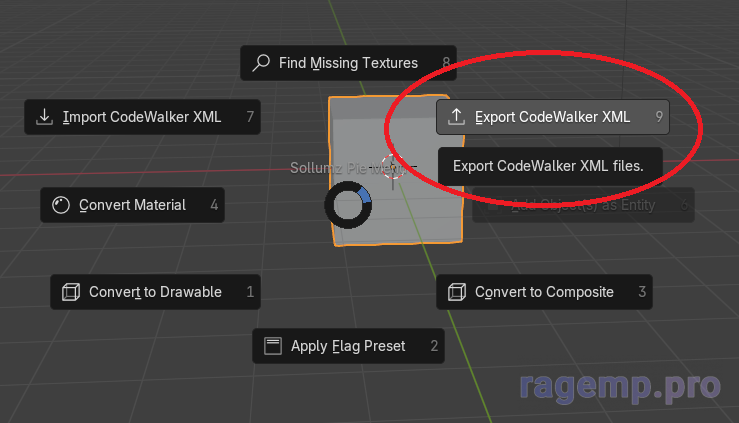Open Apply Flag Preset option

(348, 347)
